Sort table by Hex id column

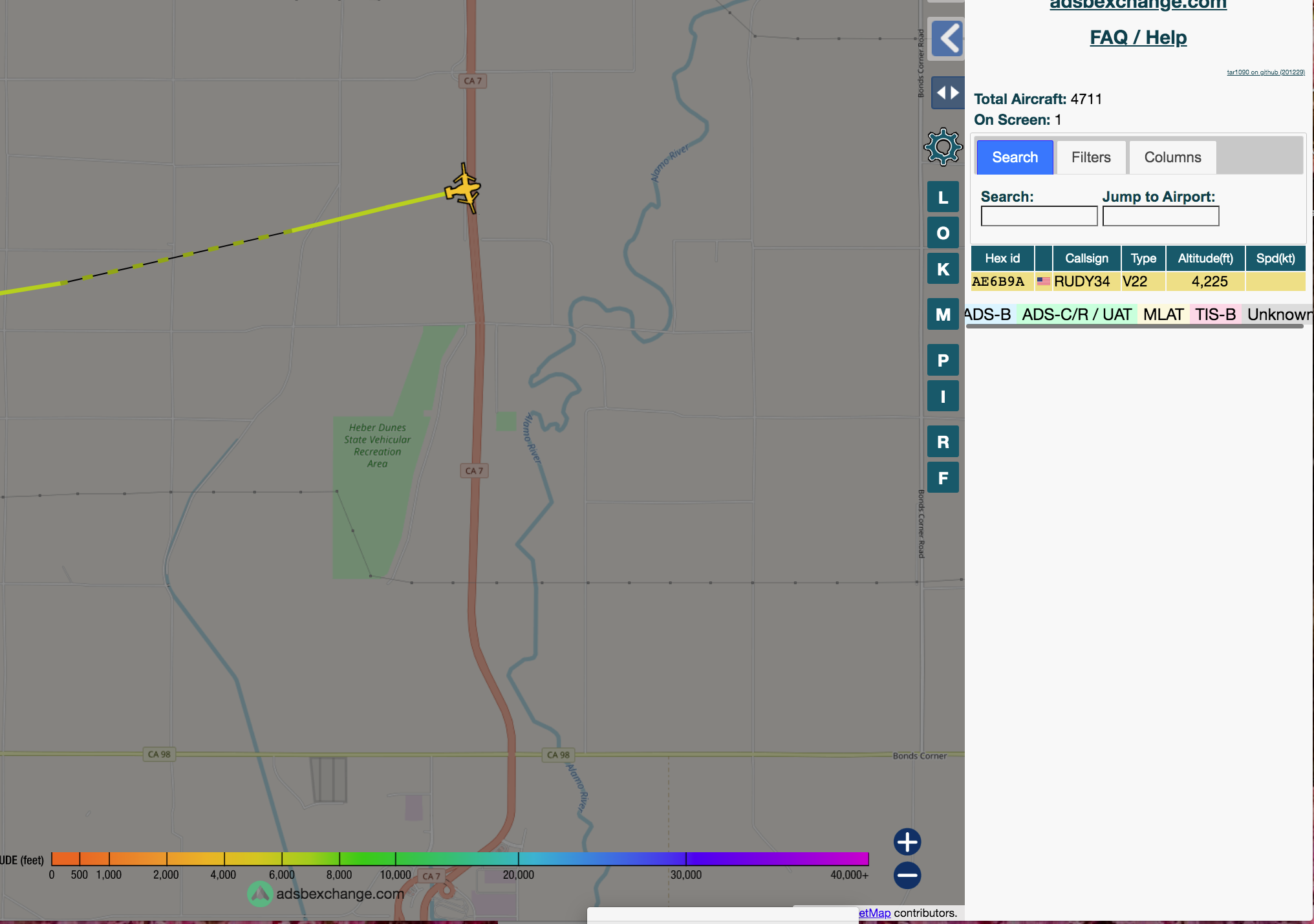pos(1002,258)
